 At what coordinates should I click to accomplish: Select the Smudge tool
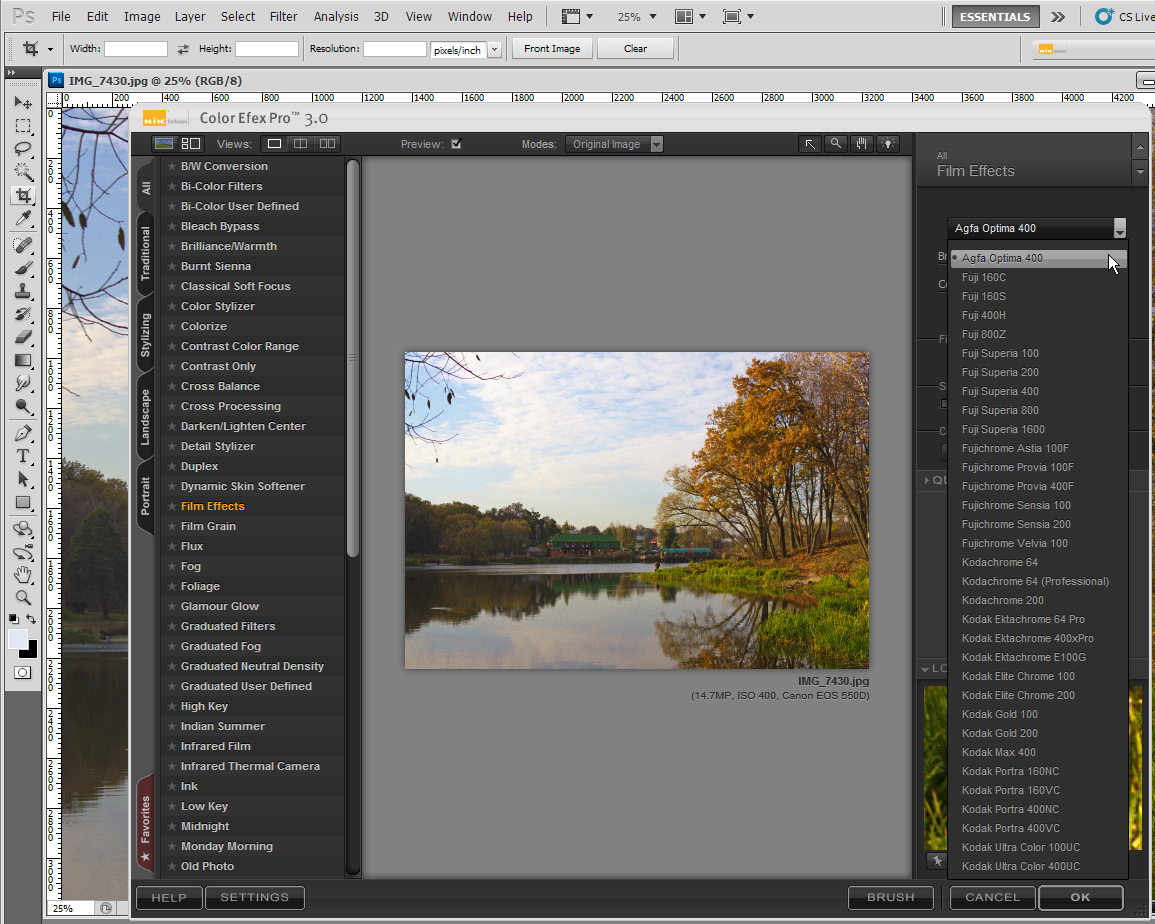pyautogui.click(x=23, y=383)
